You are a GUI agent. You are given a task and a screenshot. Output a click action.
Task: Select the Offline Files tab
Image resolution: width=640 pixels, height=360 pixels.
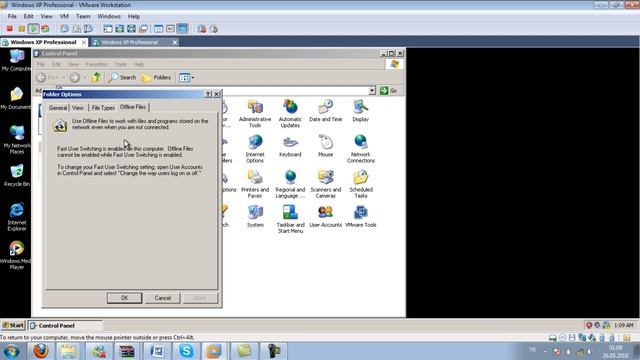point(133,107)
